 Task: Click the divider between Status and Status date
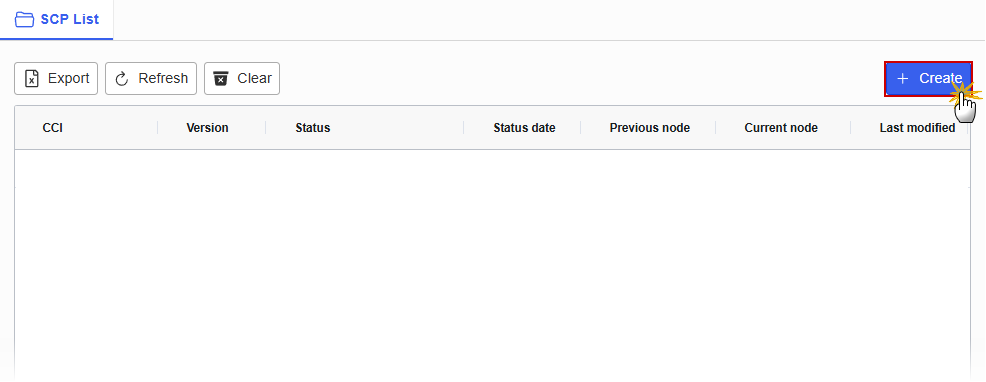pyautogui.click(x=463, y=128)
